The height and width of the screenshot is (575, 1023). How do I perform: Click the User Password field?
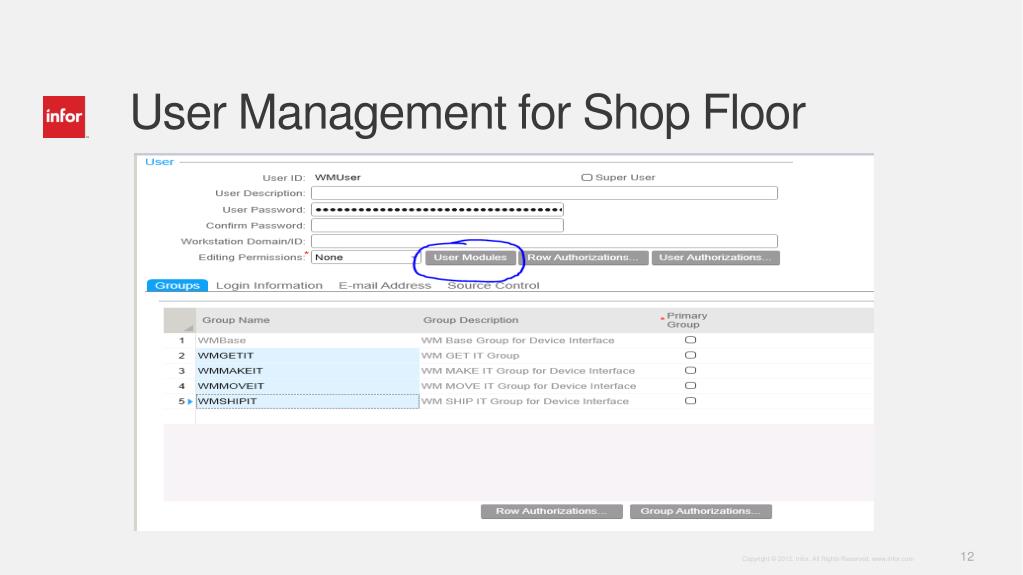coord(437,210)
